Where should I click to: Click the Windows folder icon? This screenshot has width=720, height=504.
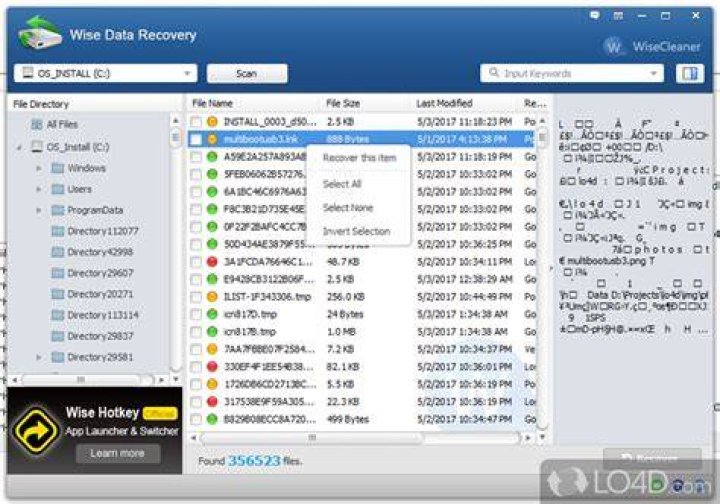click(x=57, y=168)
